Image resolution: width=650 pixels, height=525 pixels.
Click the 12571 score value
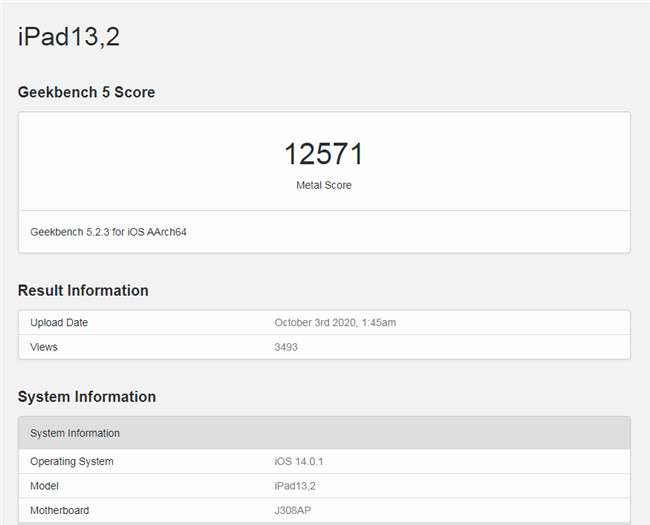pos(324,154)
